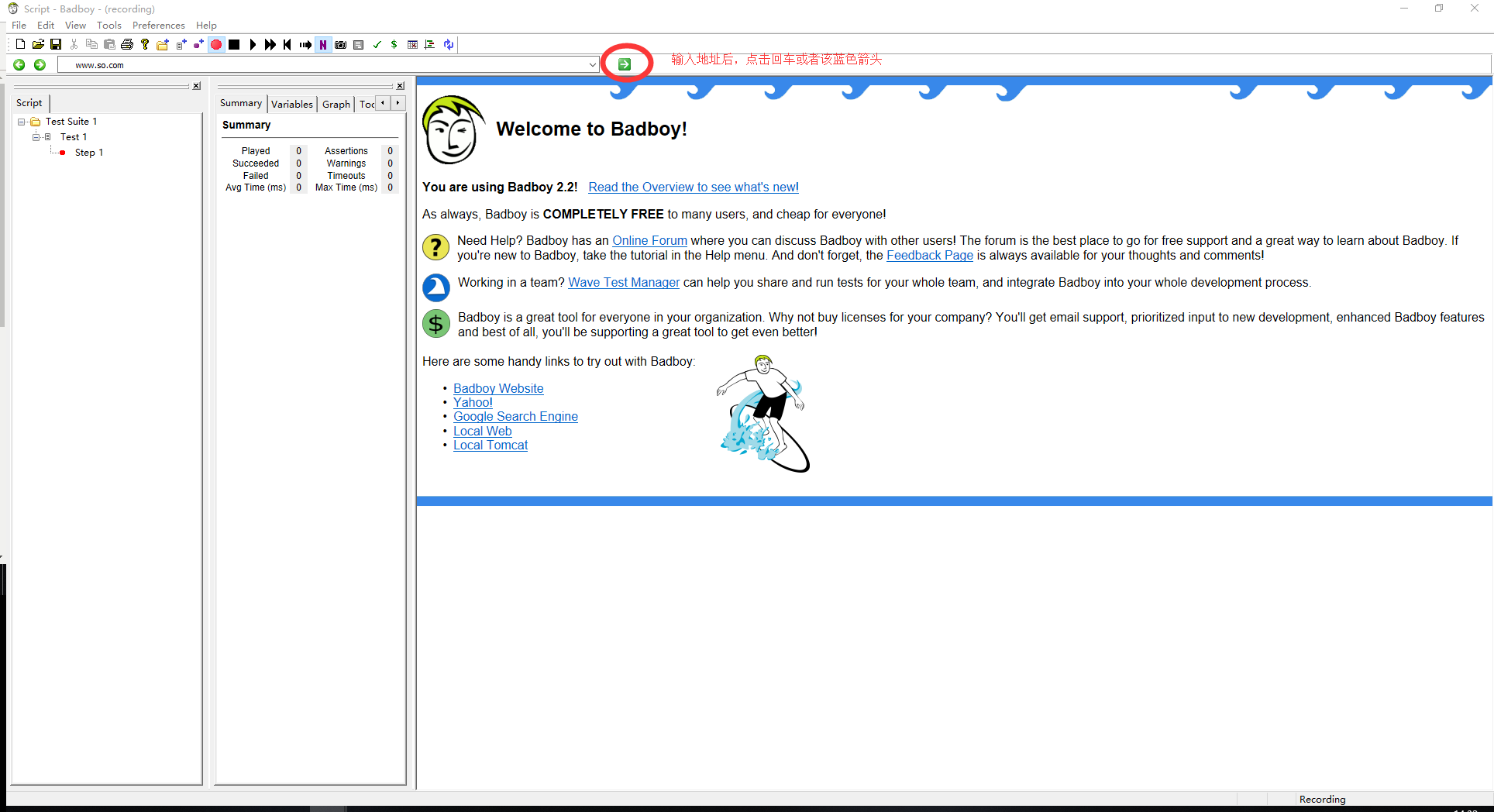Toggle recording with the red record button
The image size is (1494, 812).
pyautogui.click(x=216, y=44)
